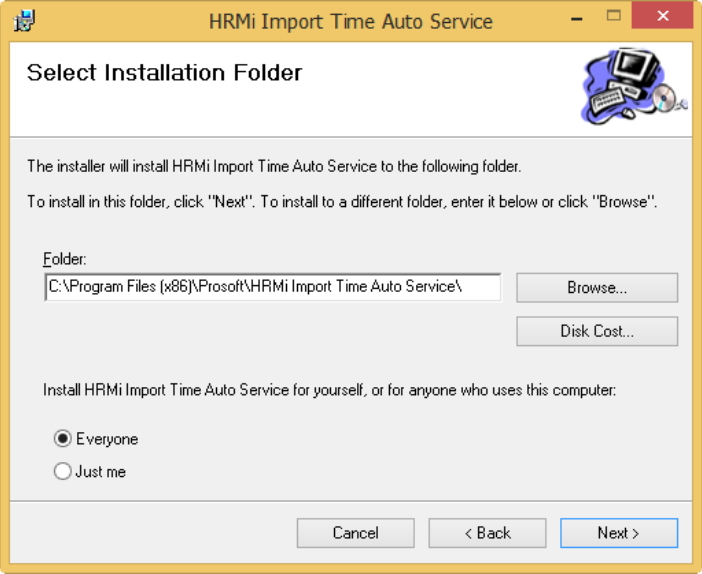Click the installer icon in the title bar
The height and width of the screenshot is (574, 702).
pyautogui.click(x=24, y=21)
